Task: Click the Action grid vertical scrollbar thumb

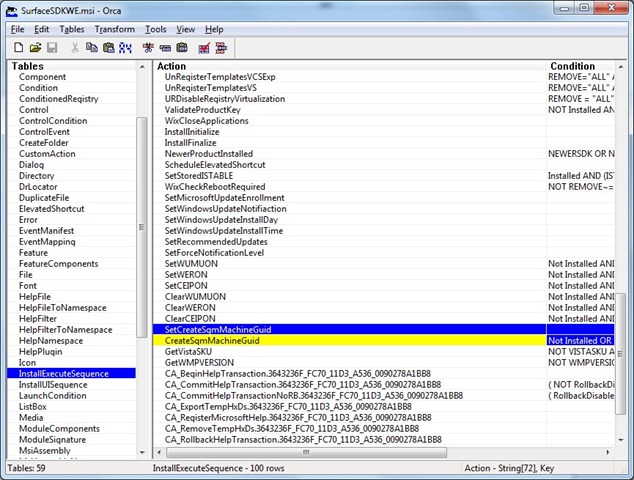Action: pyautogui.click(x=620, y=354)
